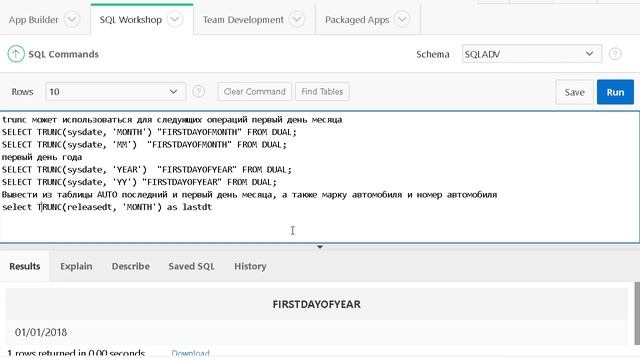640x360 pixels.
Task: Switch to the Results tab
Action: 24,266
